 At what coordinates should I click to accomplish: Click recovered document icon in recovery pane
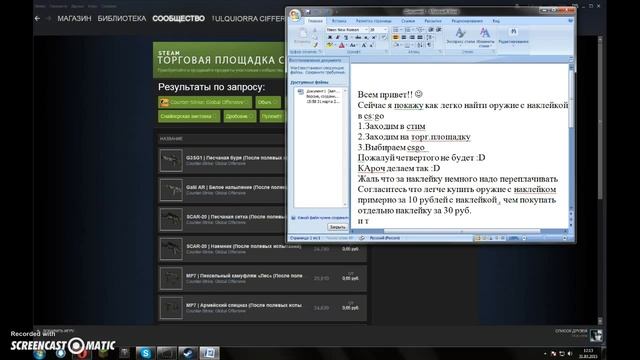click(301, 92)
